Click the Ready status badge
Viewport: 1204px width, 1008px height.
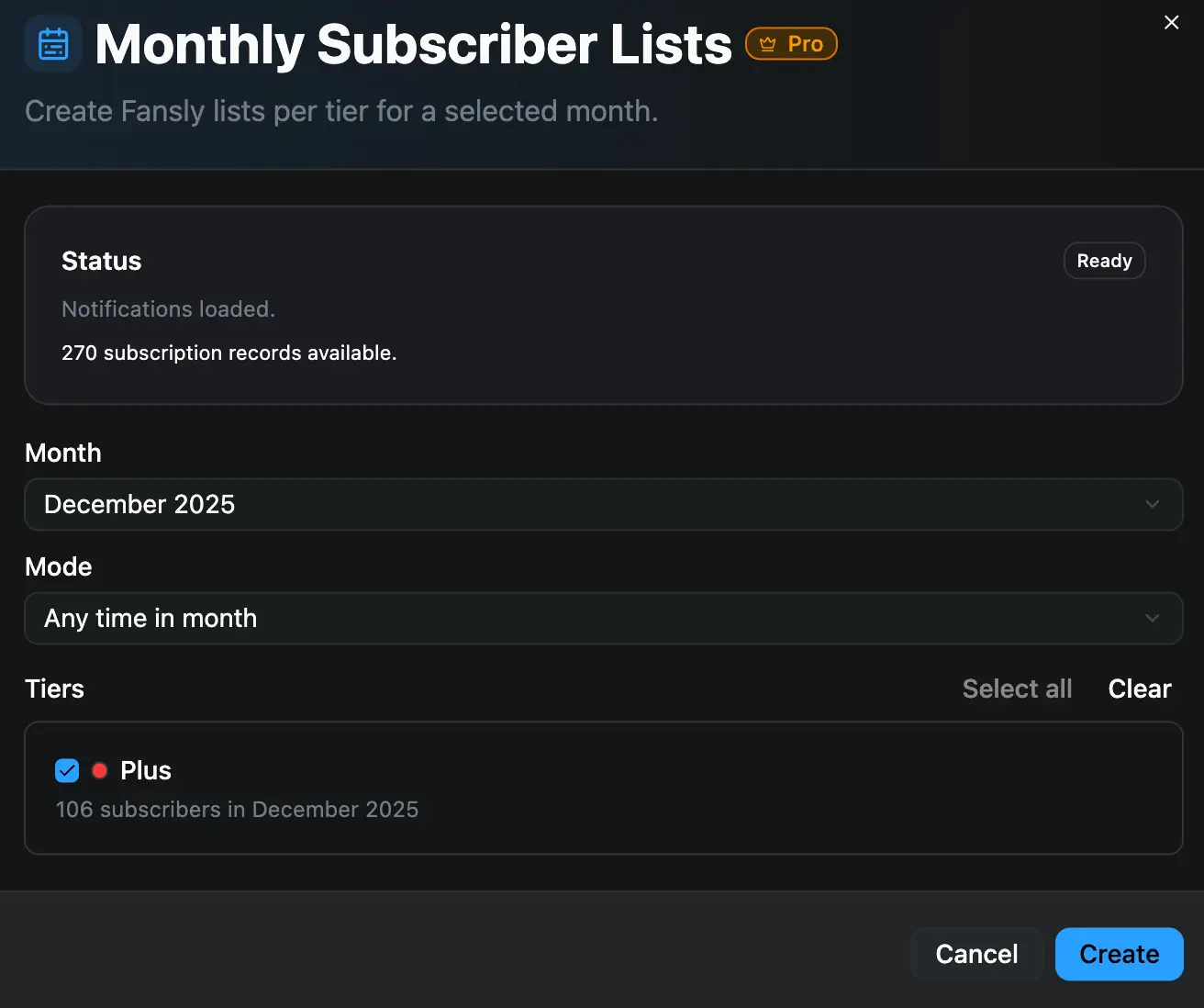pyautogui.click(x=1104, y=261)
